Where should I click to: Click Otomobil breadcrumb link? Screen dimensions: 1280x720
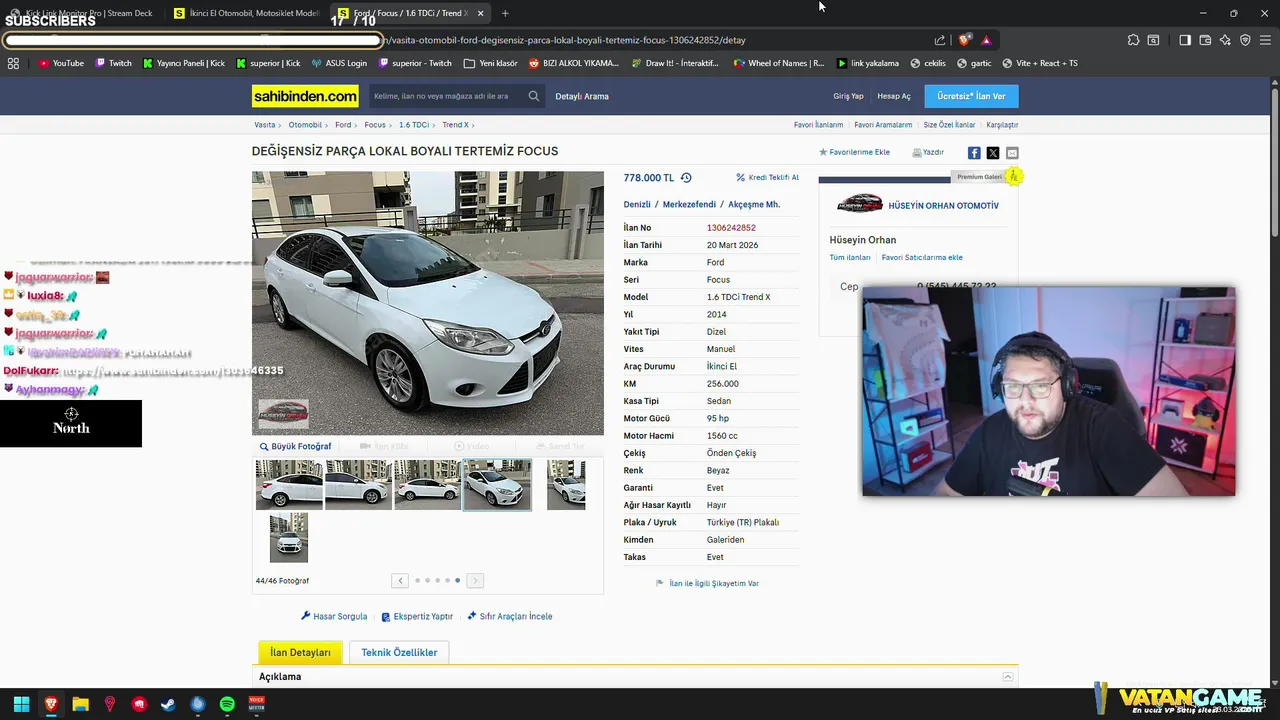point(305,125)
